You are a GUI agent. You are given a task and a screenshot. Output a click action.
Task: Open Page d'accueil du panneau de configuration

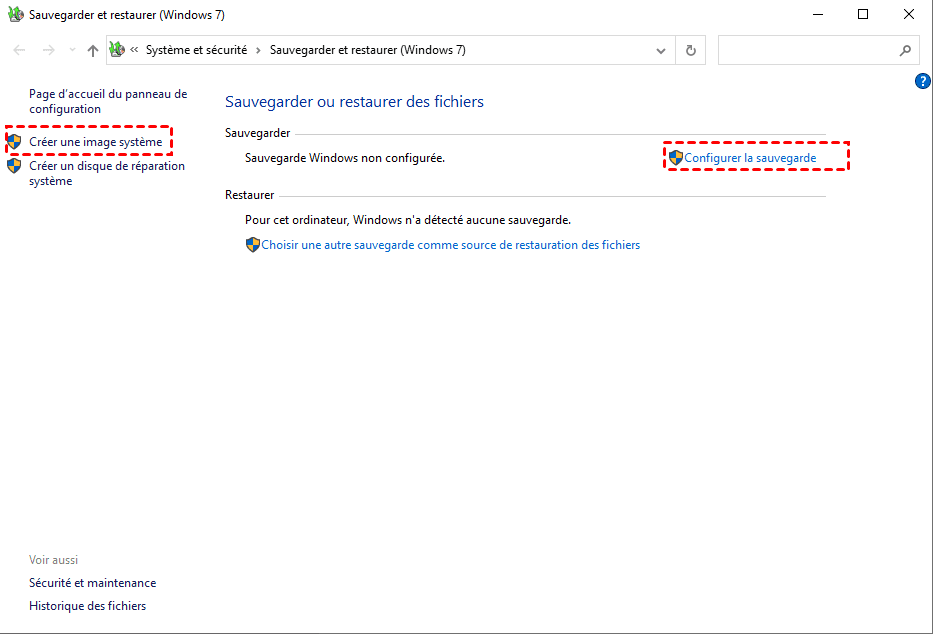click(108, 101)
